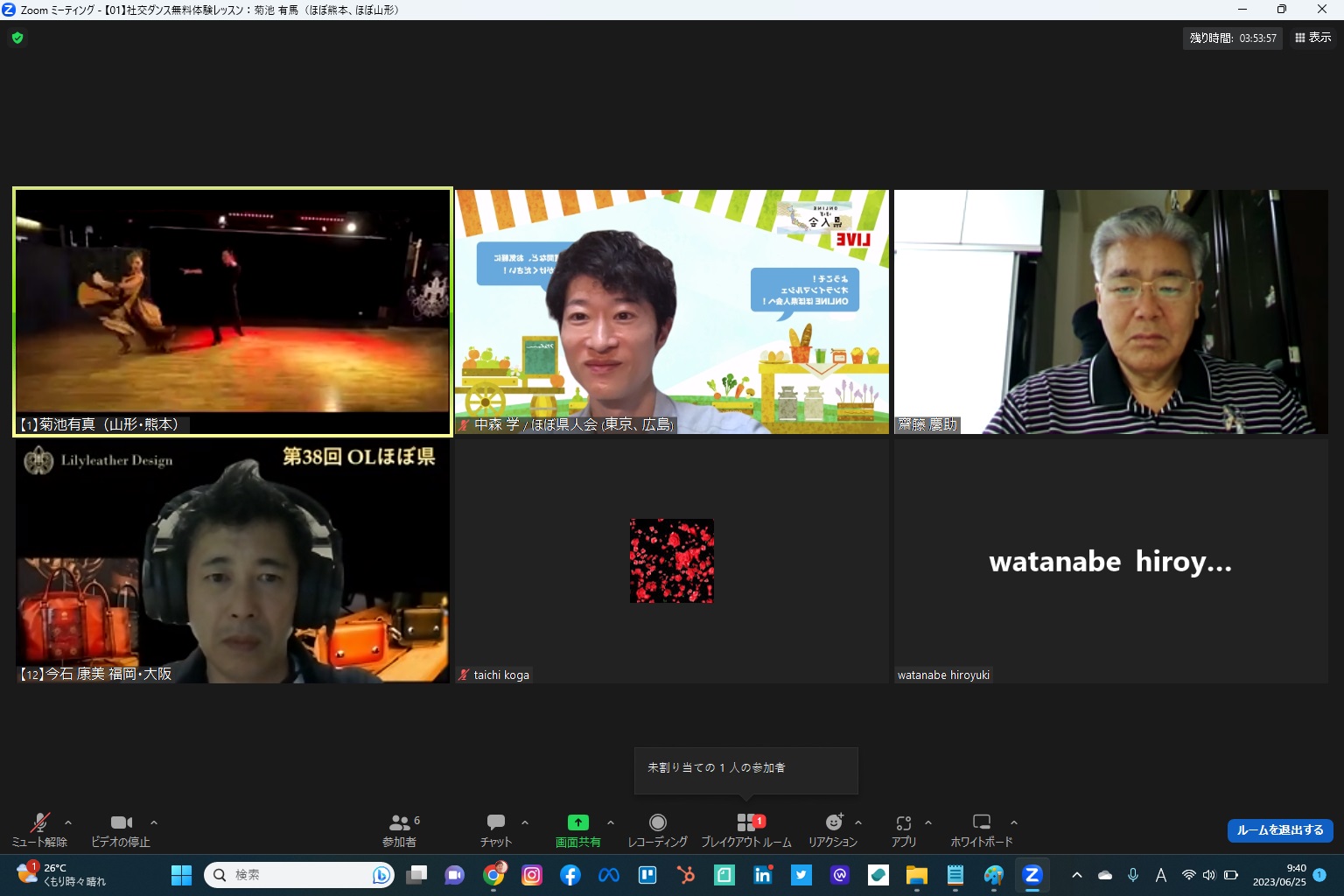Expand video options arrow beside ビデオの停止

(154, 822)
